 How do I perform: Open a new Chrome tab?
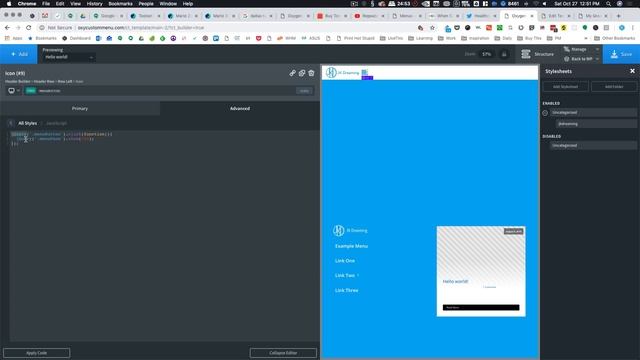point(618,16)
